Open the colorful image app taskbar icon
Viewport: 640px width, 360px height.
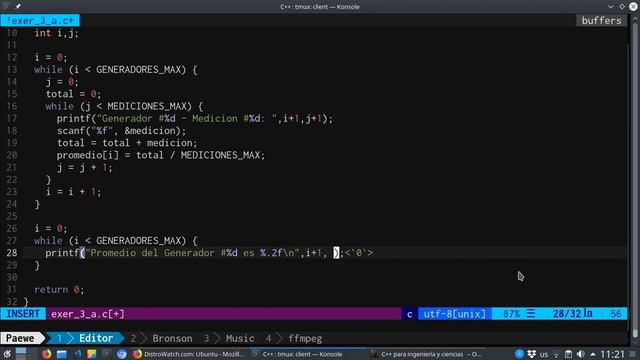click(x=91, y=354)
